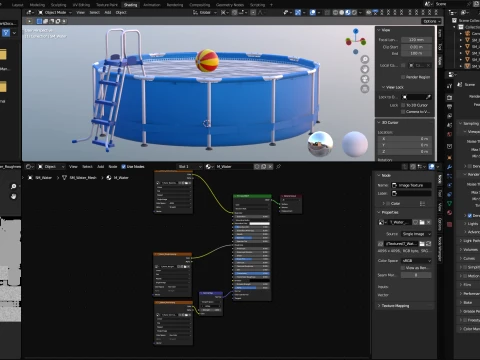Click the zoom viewport gizmo icon

tap(365, 59)
